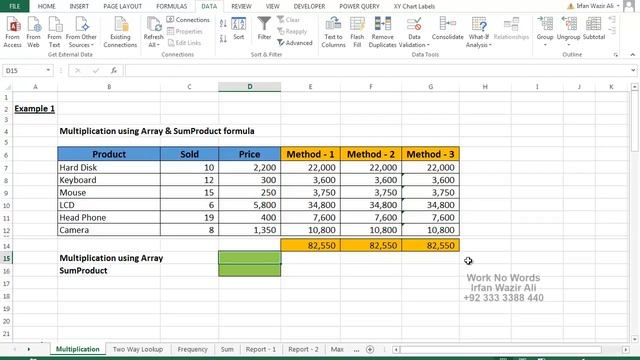Click the Insert Function fx button

114,70
